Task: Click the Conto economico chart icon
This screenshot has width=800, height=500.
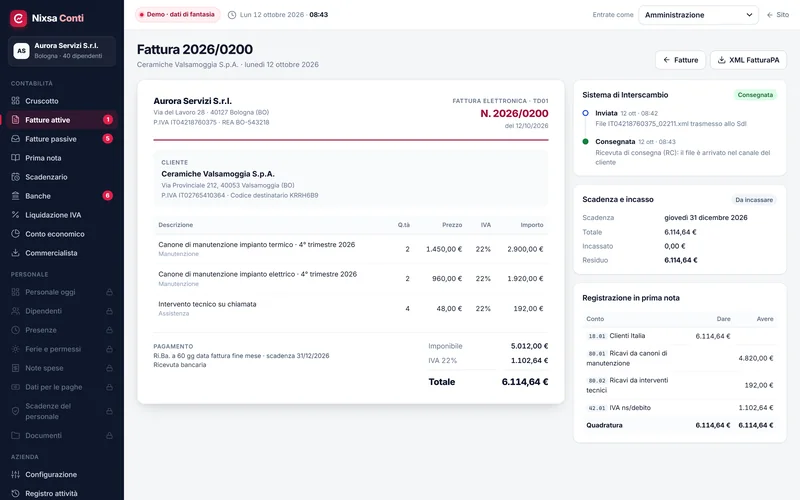Action: (16, 234)
